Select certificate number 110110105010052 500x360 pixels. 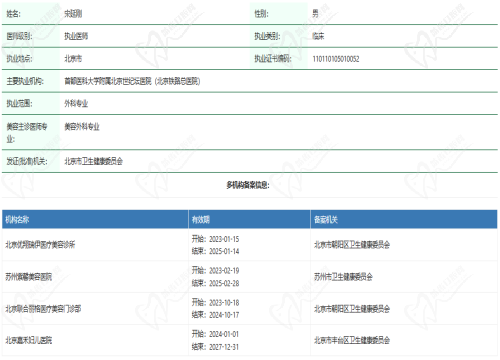point(336,59)
